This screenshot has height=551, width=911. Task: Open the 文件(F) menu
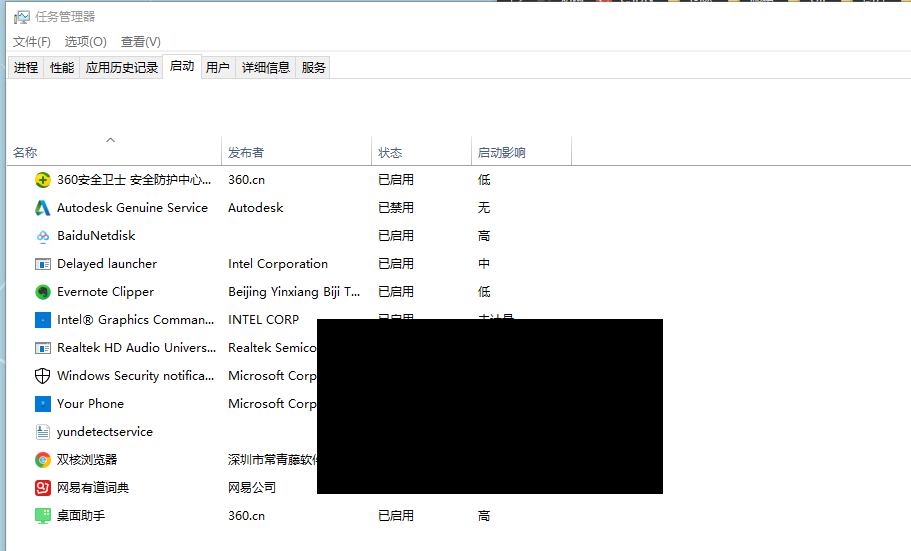coord(32,42)
